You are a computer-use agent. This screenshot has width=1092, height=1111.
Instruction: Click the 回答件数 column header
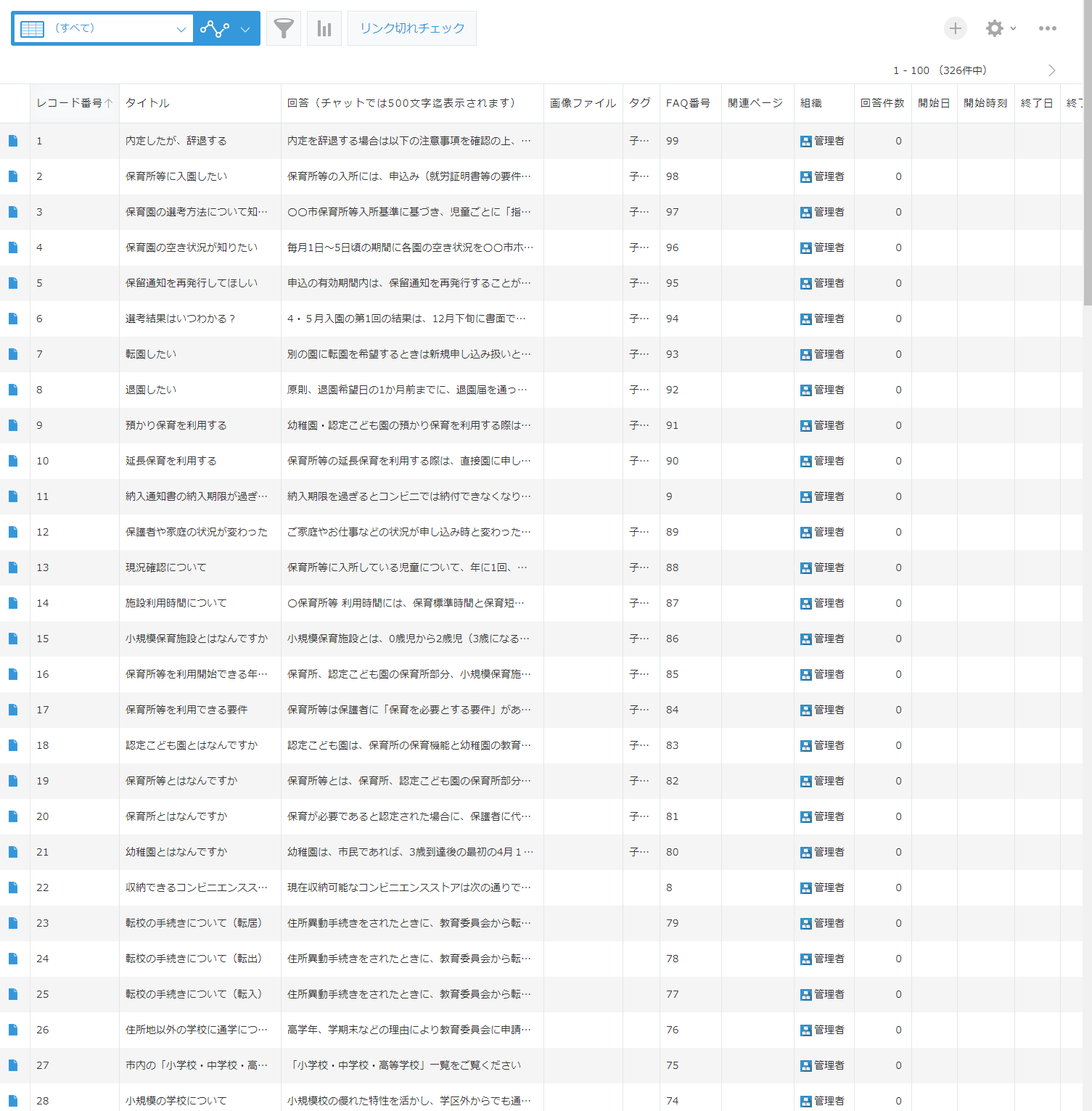point(882,103)
